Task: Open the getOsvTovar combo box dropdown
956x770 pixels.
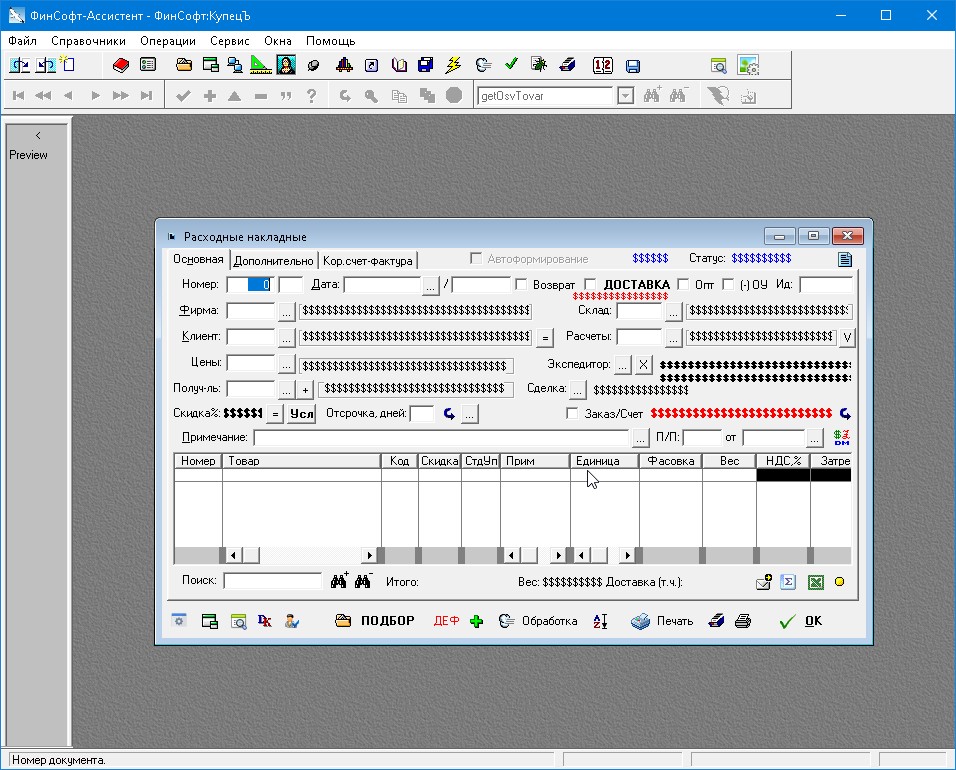Action: pyautogui.click(x=625, y=96)
